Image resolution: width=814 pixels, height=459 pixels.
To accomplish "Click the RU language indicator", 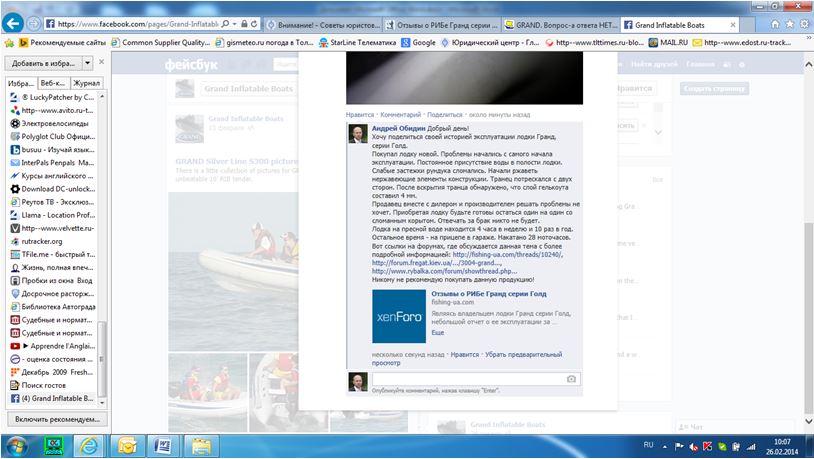I will point(648,445).
